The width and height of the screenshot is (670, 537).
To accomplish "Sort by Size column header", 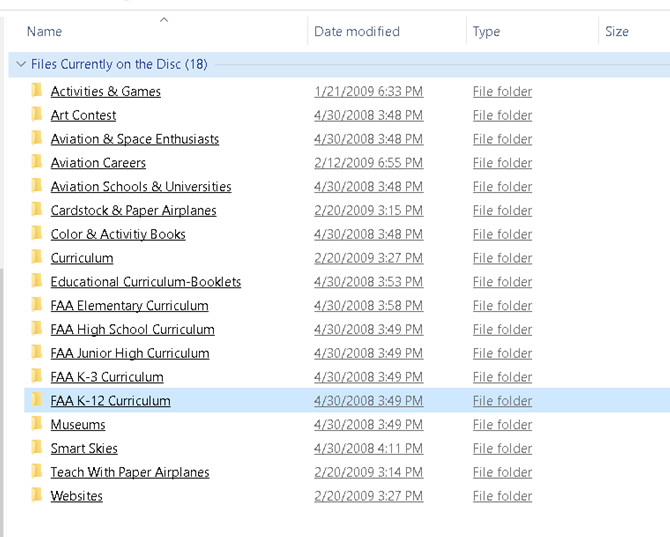I will point(617,32).
